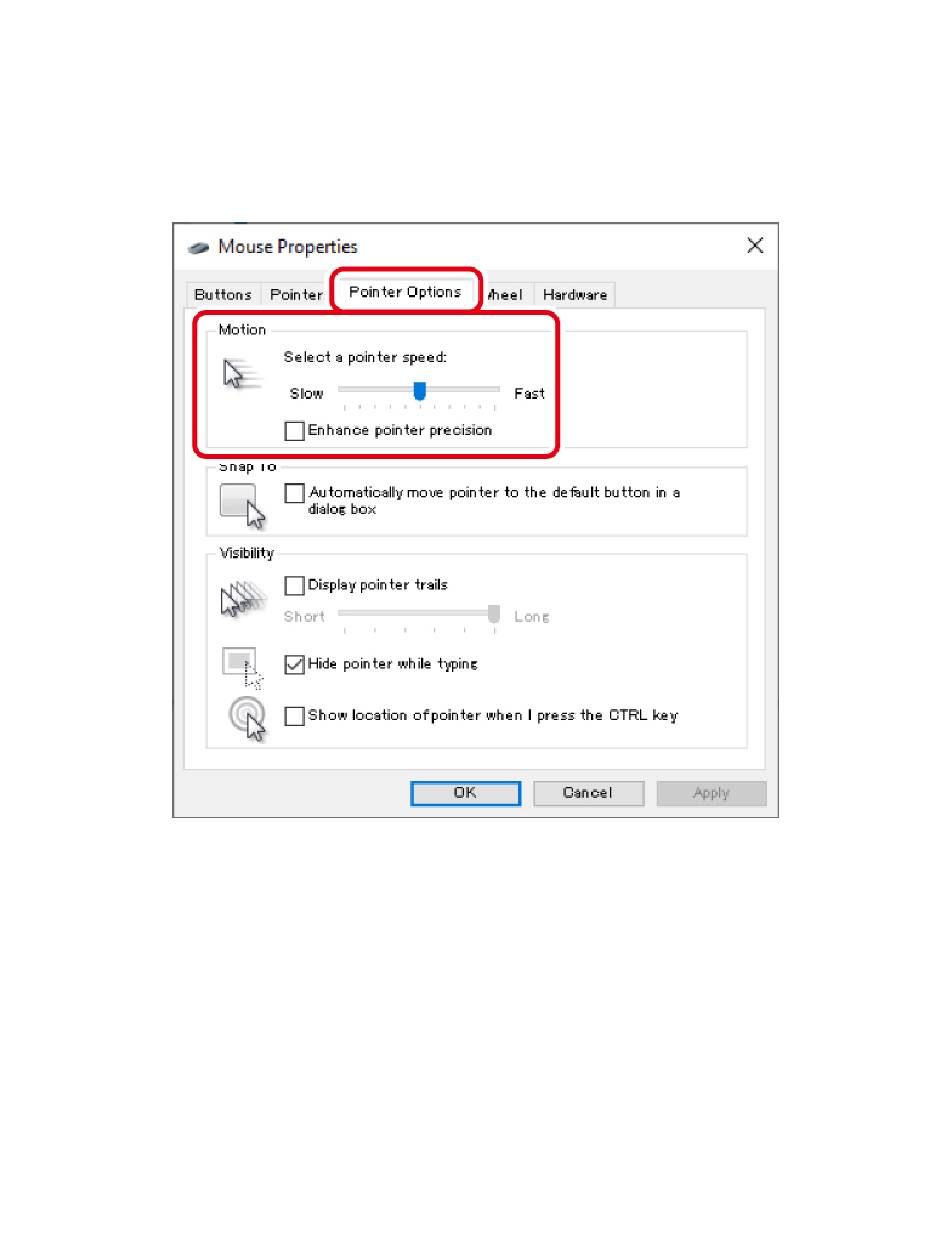This screenshot has height=1241, width=950.
Task: Click the pointer speed slider handle
Action: (x=420, y=390)
